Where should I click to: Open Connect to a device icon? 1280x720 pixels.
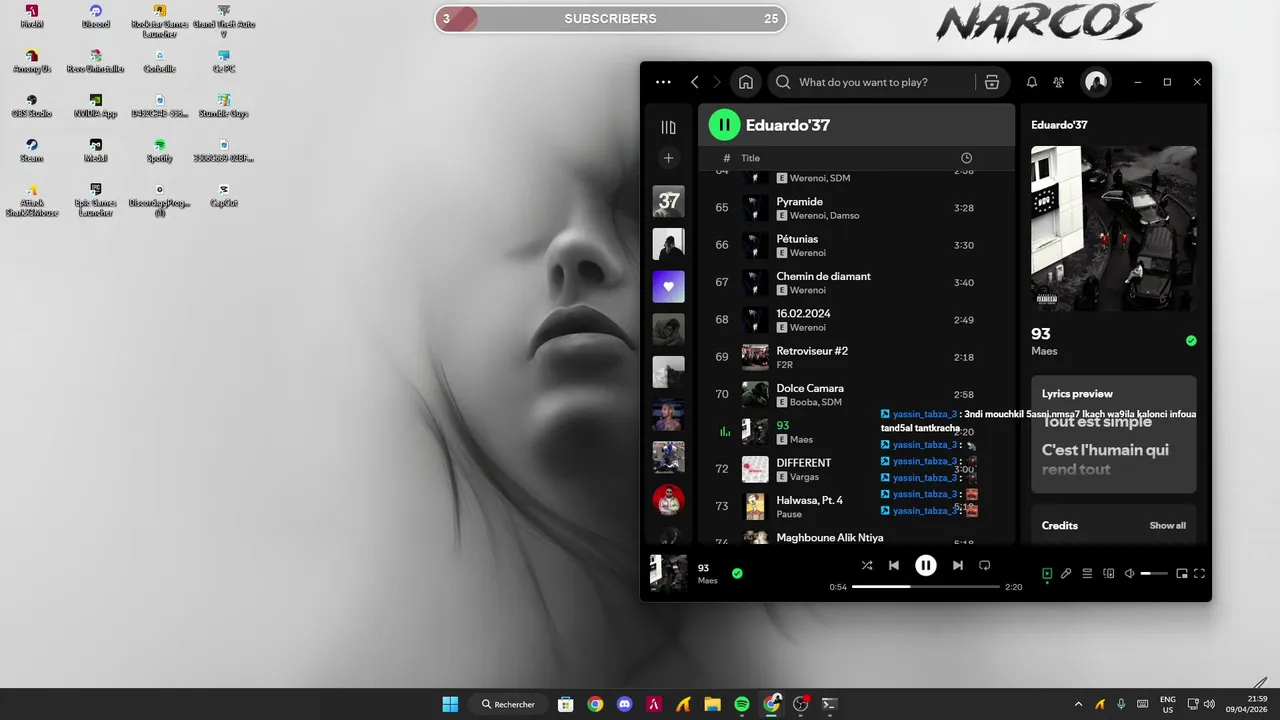click(1108, 574)
